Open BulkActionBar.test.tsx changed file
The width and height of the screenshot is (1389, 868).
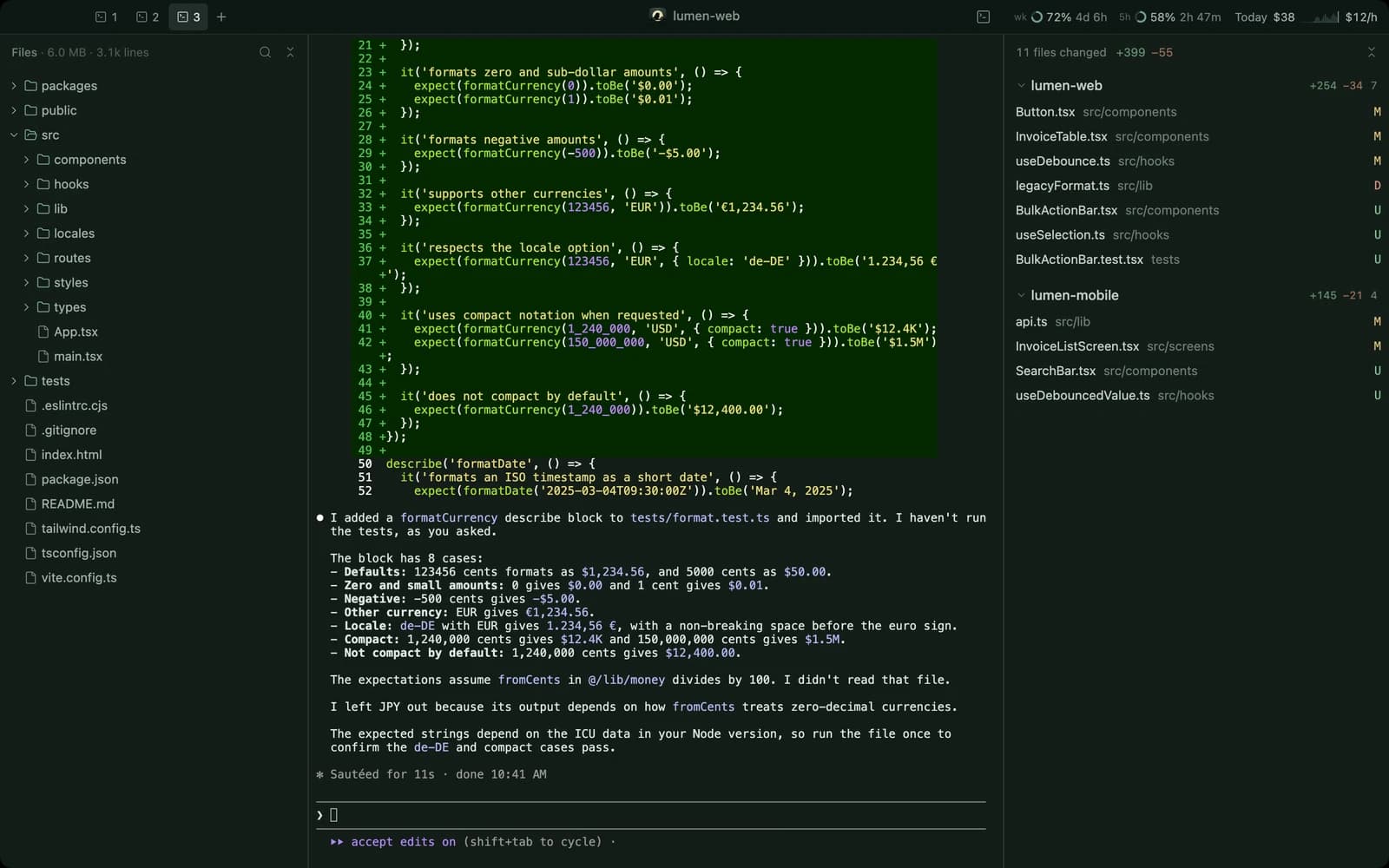(x=1197, y=260)
